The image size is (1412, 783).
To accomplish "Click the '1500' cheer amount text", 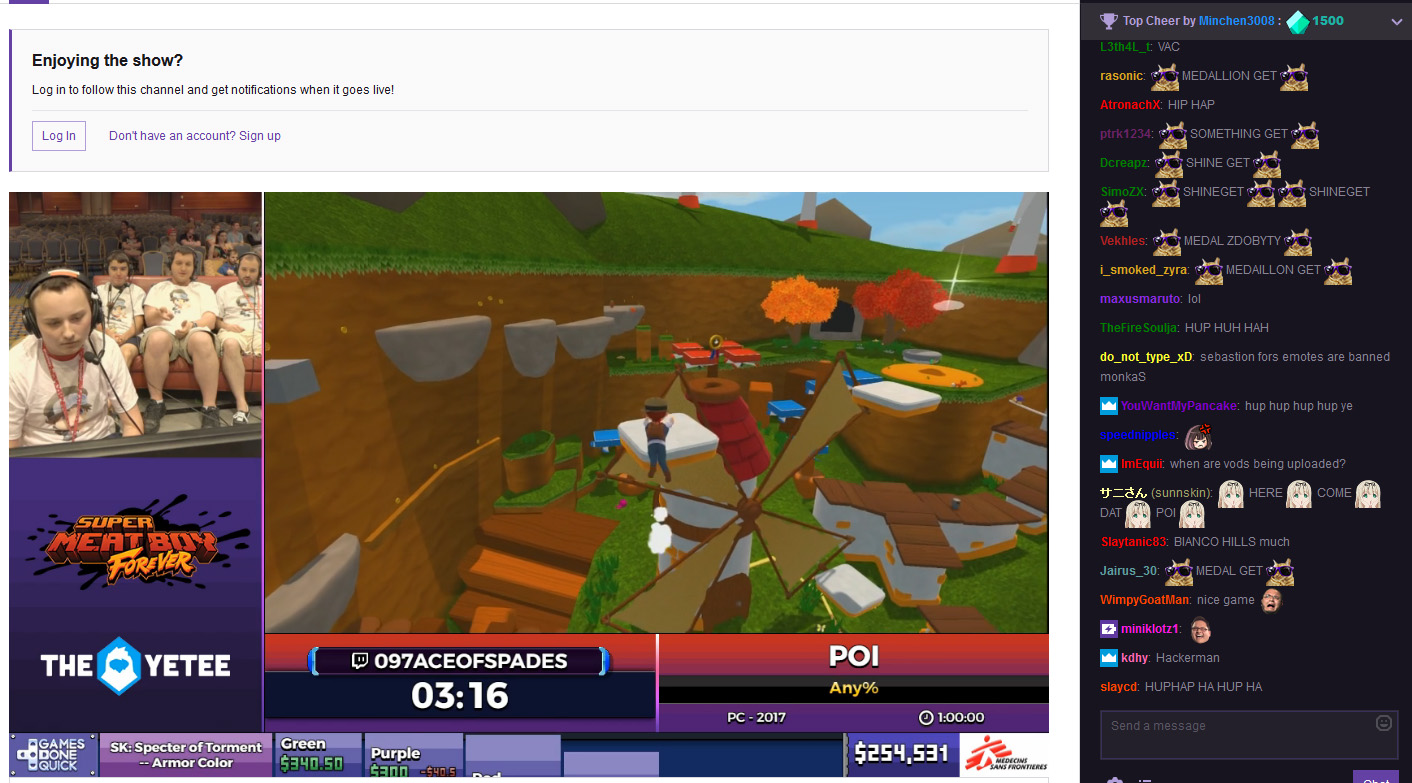I will [x=1328, y=21].
